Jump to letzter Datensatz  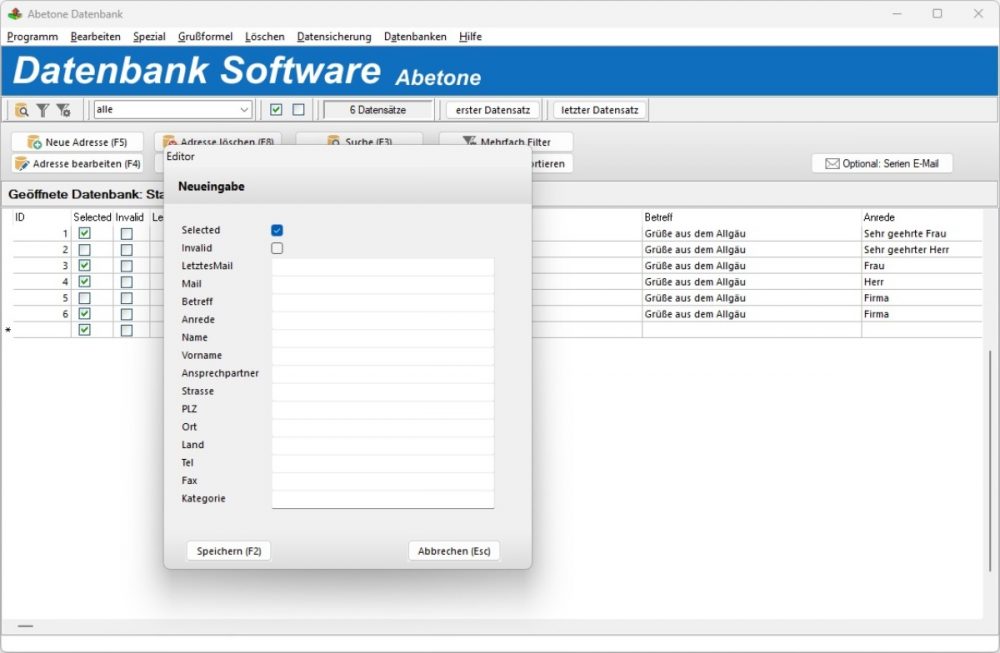(599, 110)
